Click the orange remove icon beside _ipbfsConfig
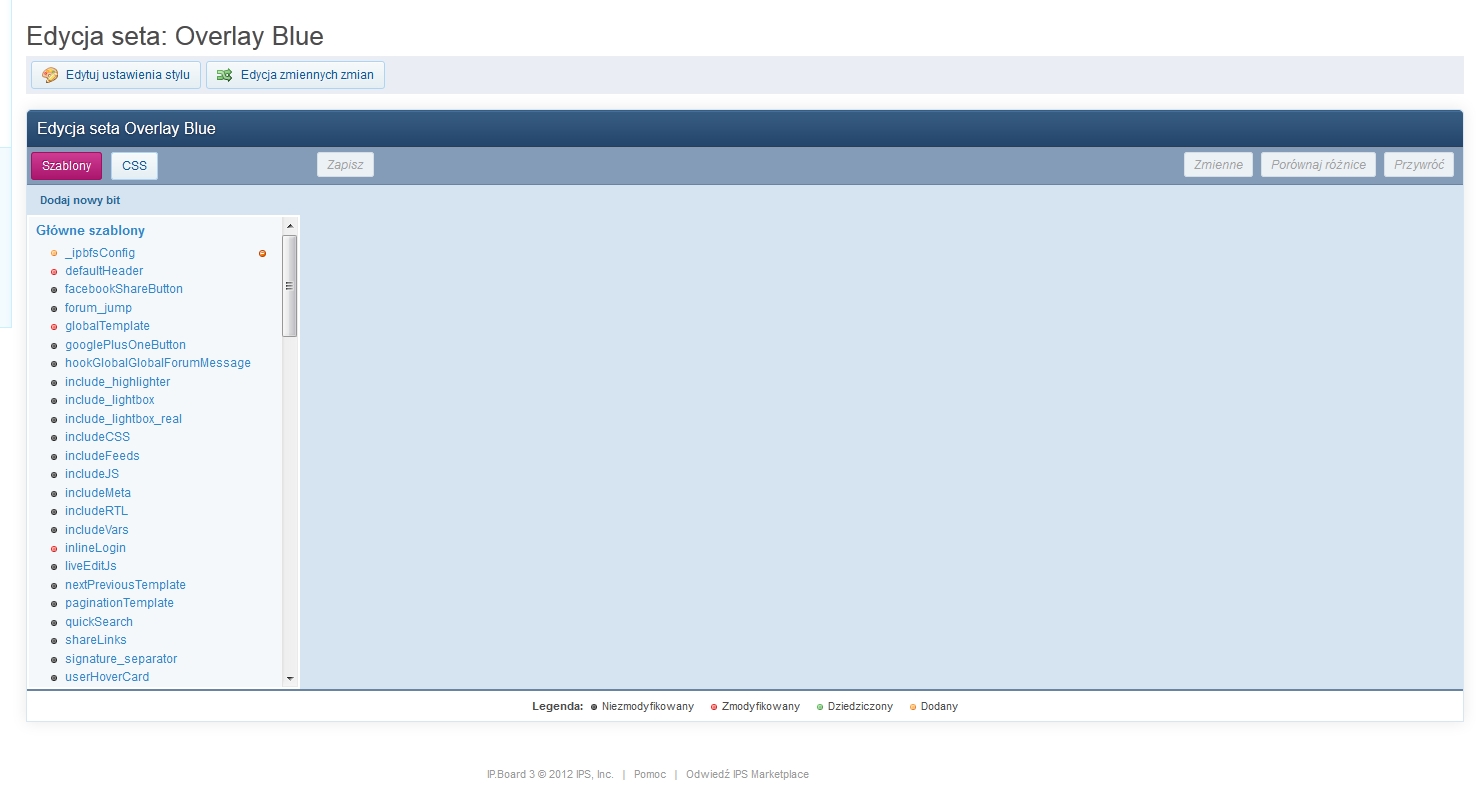The width and height of the screenshot is (1476, 795). 262,254
